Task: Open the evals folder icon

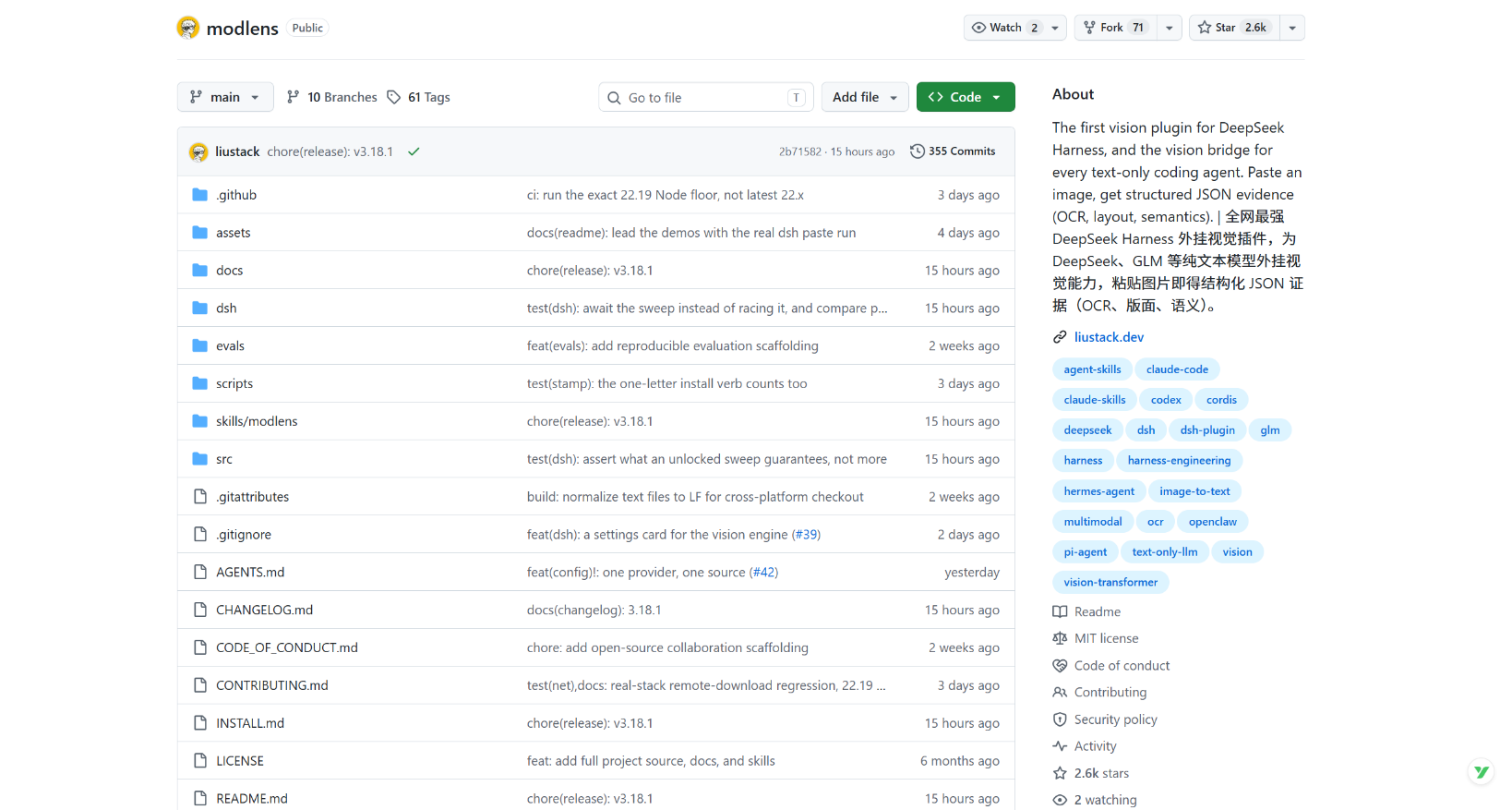Action: tap(199, 346)
